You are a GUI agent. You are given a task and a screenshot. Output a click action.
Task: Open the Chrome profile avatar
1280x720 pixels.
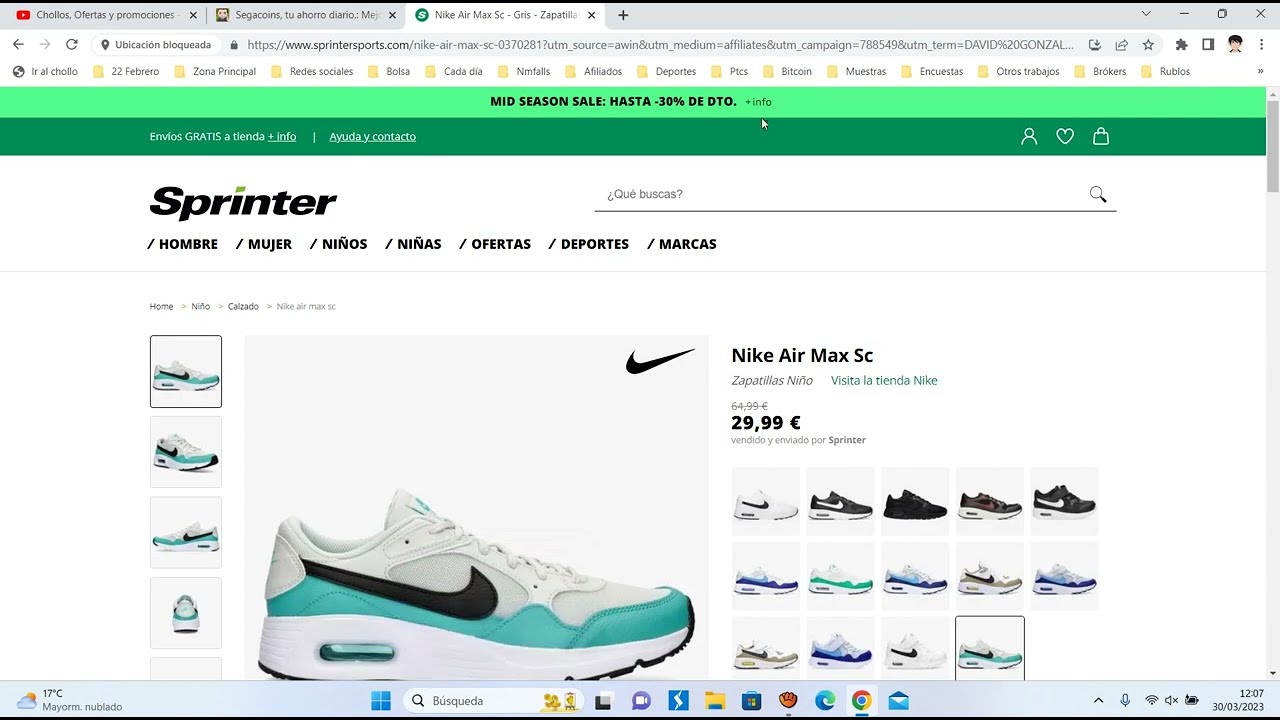coord(1235,44)
